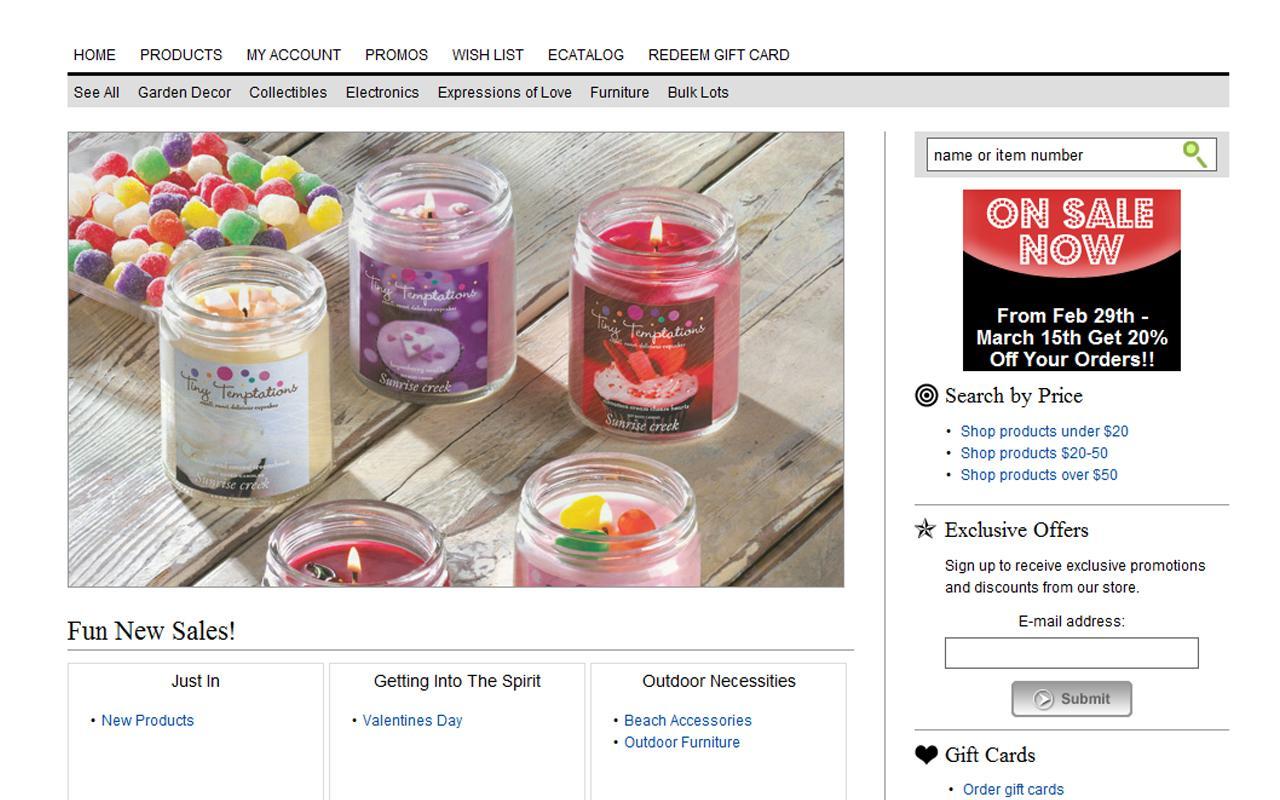Follow the Valentines Day link
This screenshot has width=1280, height=800.
pyautogui.click(x=412, y=720)
